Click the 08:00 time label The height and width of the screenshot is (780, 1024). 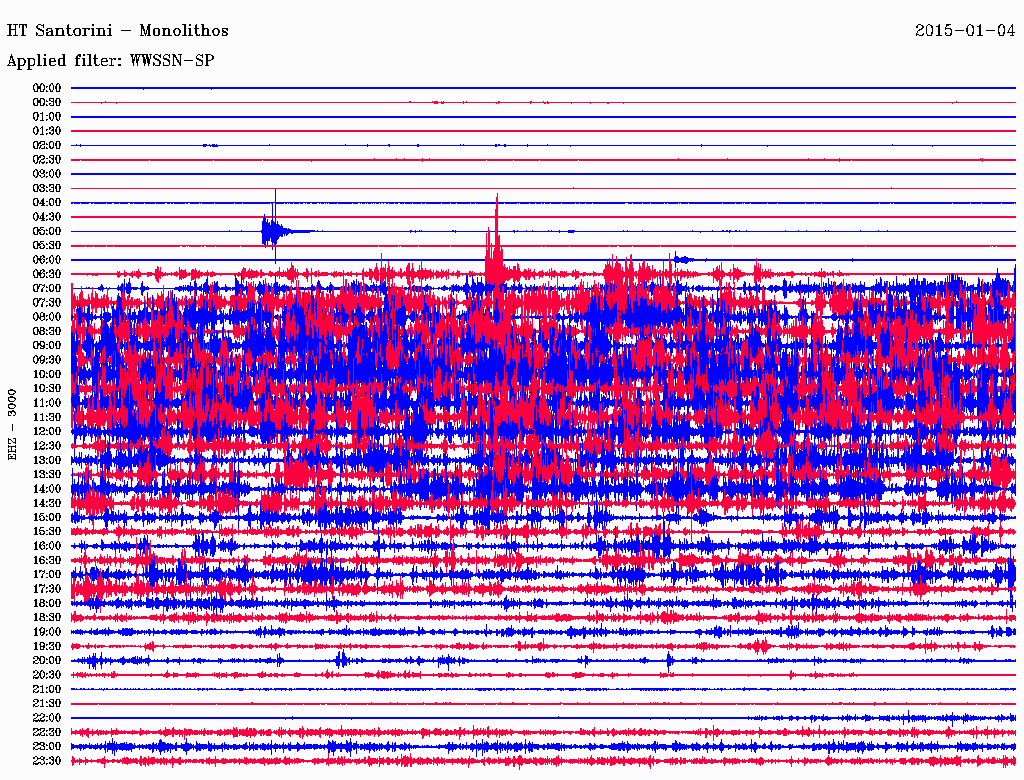point(46,317)
